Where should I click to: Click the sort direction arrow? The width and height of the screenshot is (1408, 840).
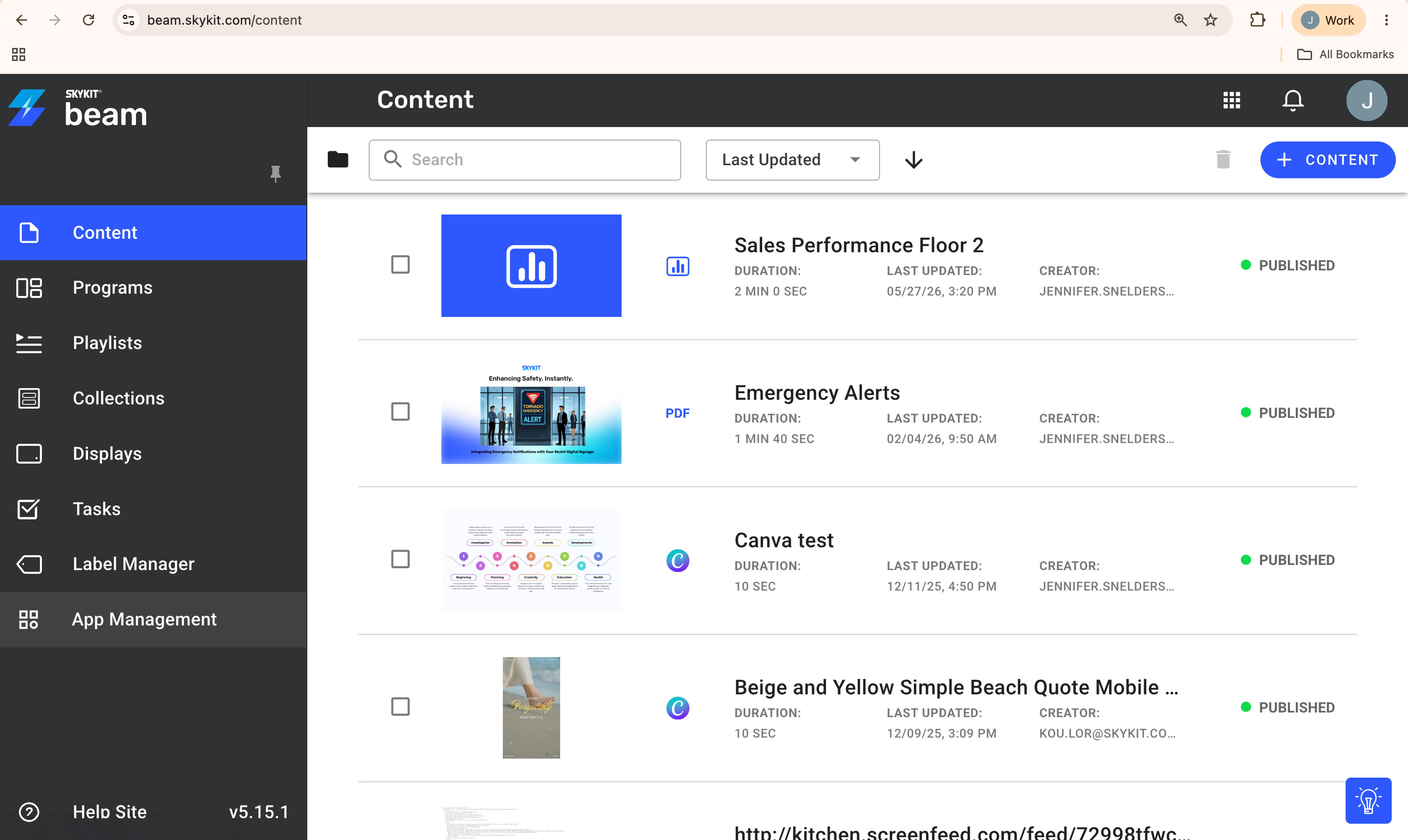(914, 160)
